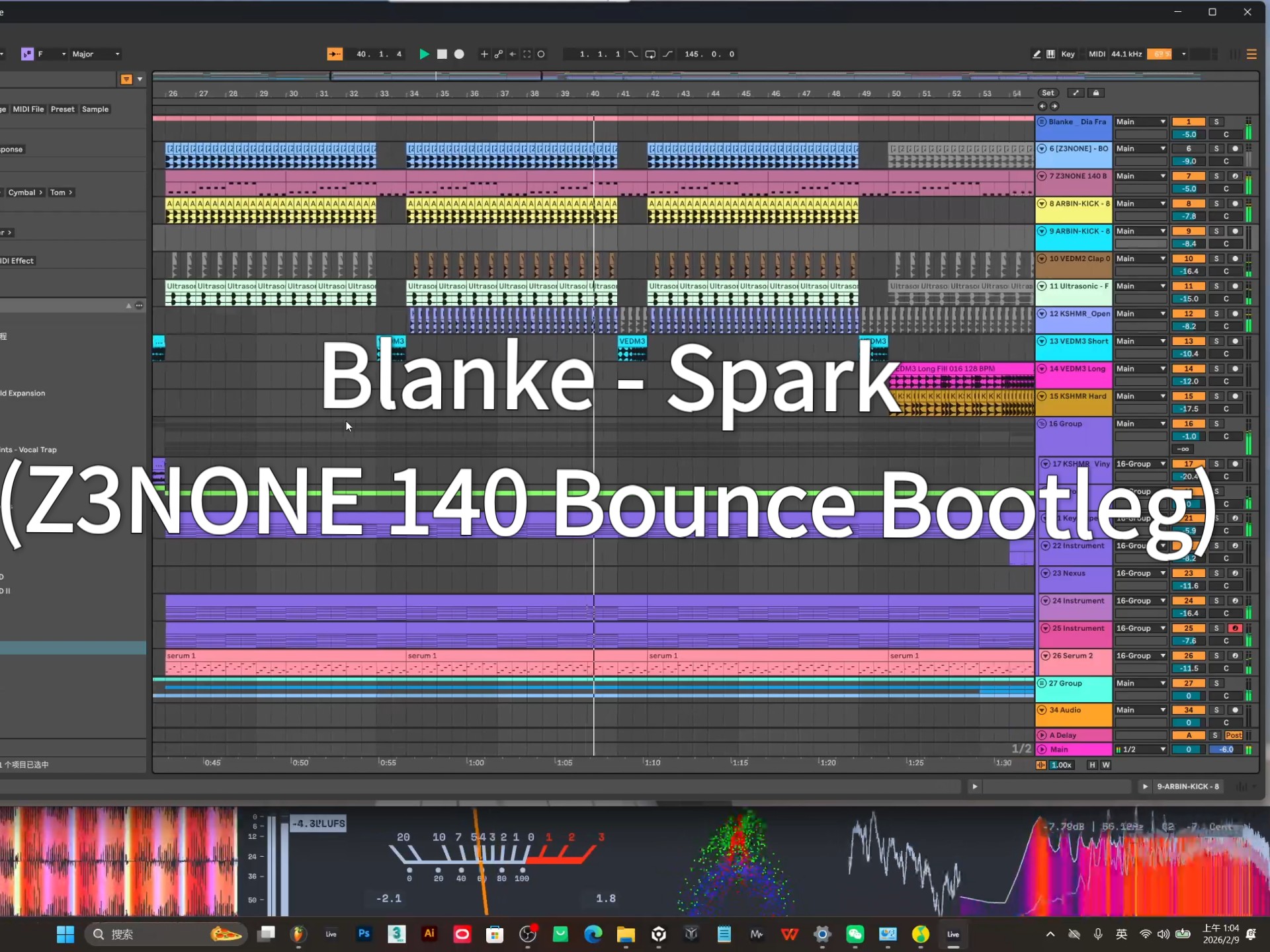The width and height of the screenshot is (1270, 952).
Task: Click the Session Record circle icon
Action: coord(541,54)
